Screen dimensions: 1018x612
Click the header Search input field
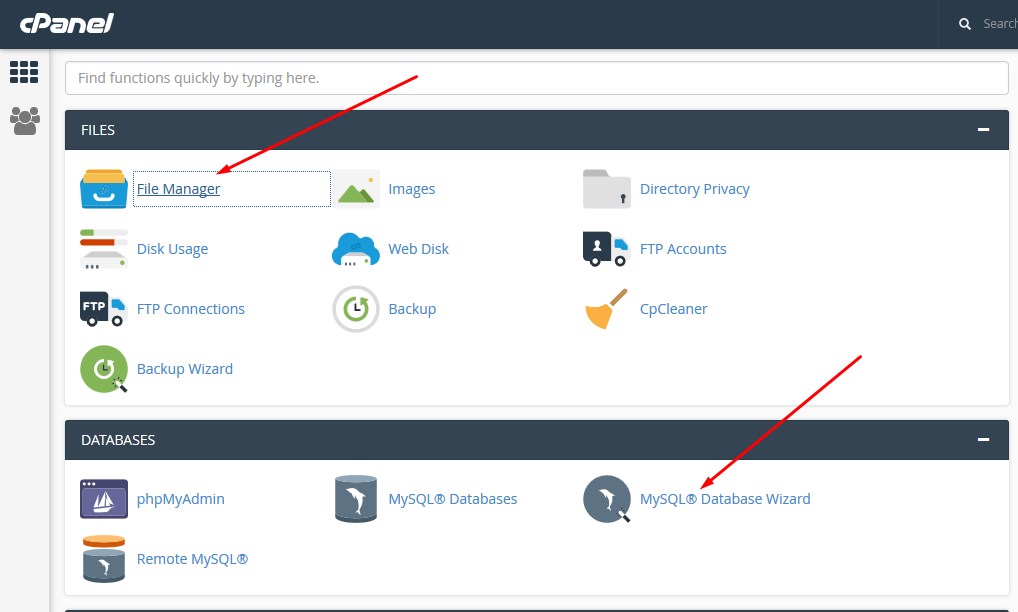(x=1000, y=24)
